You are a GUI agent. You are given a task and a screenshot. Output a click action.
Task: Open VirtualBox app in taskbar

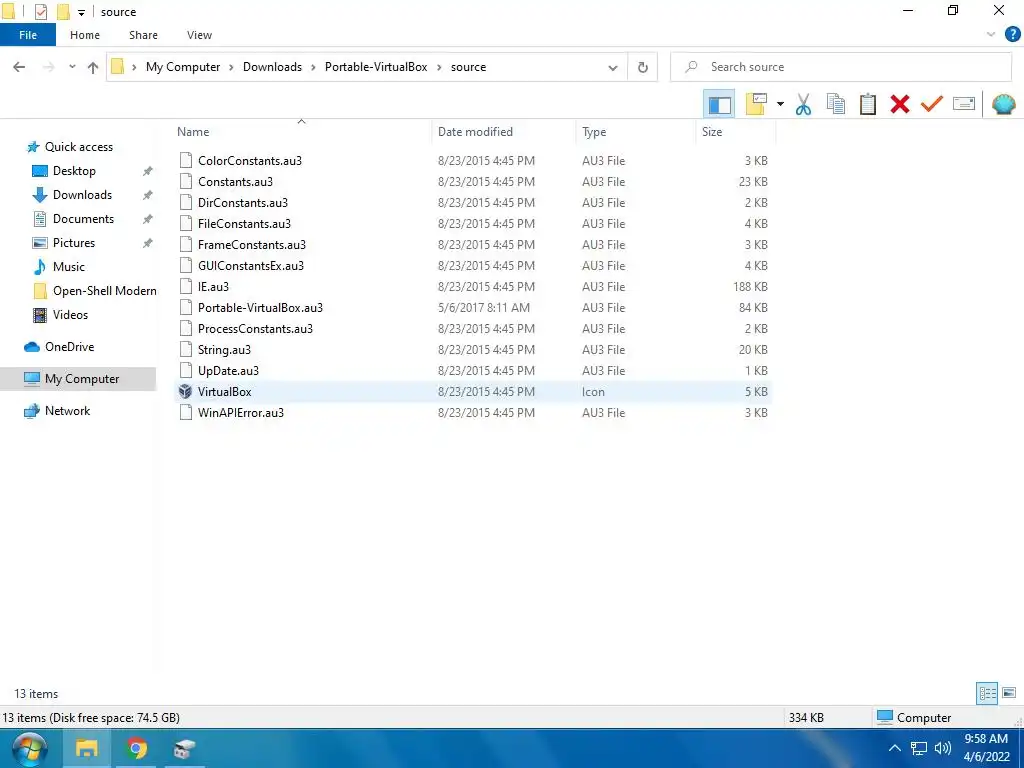pos(184,748)
